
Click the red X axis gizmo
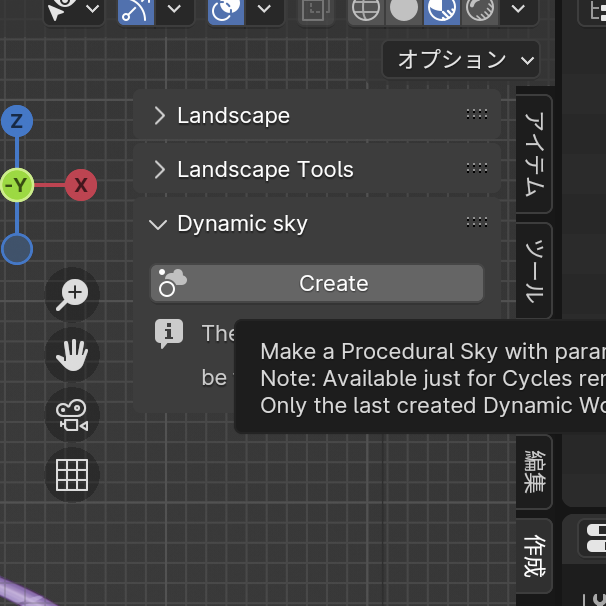pyautogui.click(x=81, y=185)
